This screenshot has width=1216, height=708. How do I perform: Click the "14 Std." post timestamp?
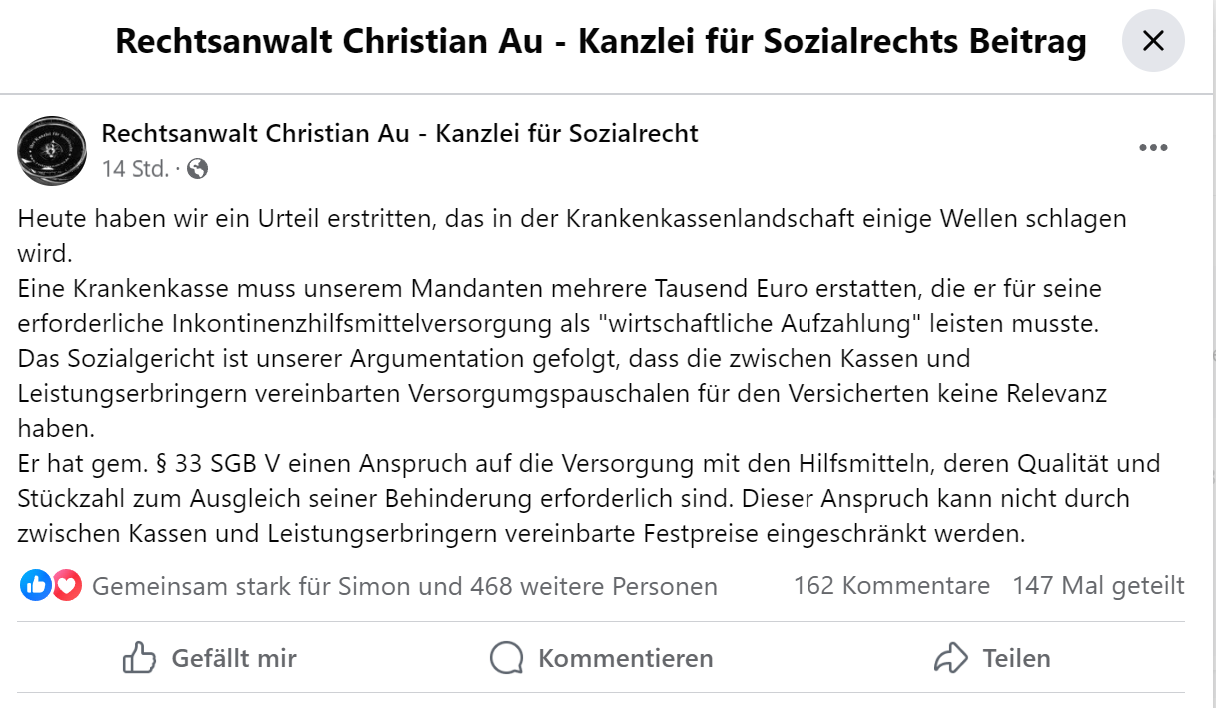135,169
